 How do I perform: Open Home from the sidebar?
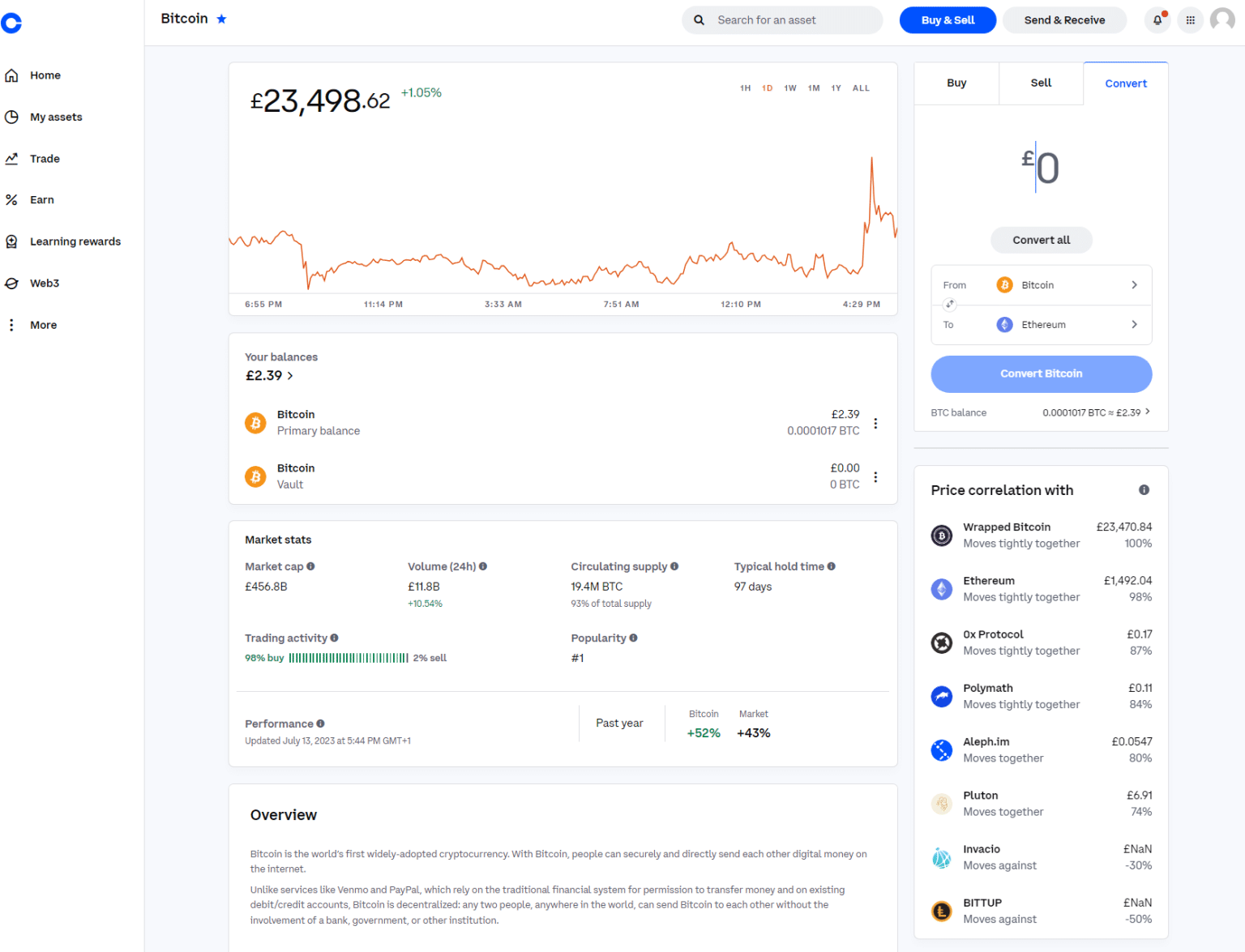pyautogui.click(x=46, y=75)
